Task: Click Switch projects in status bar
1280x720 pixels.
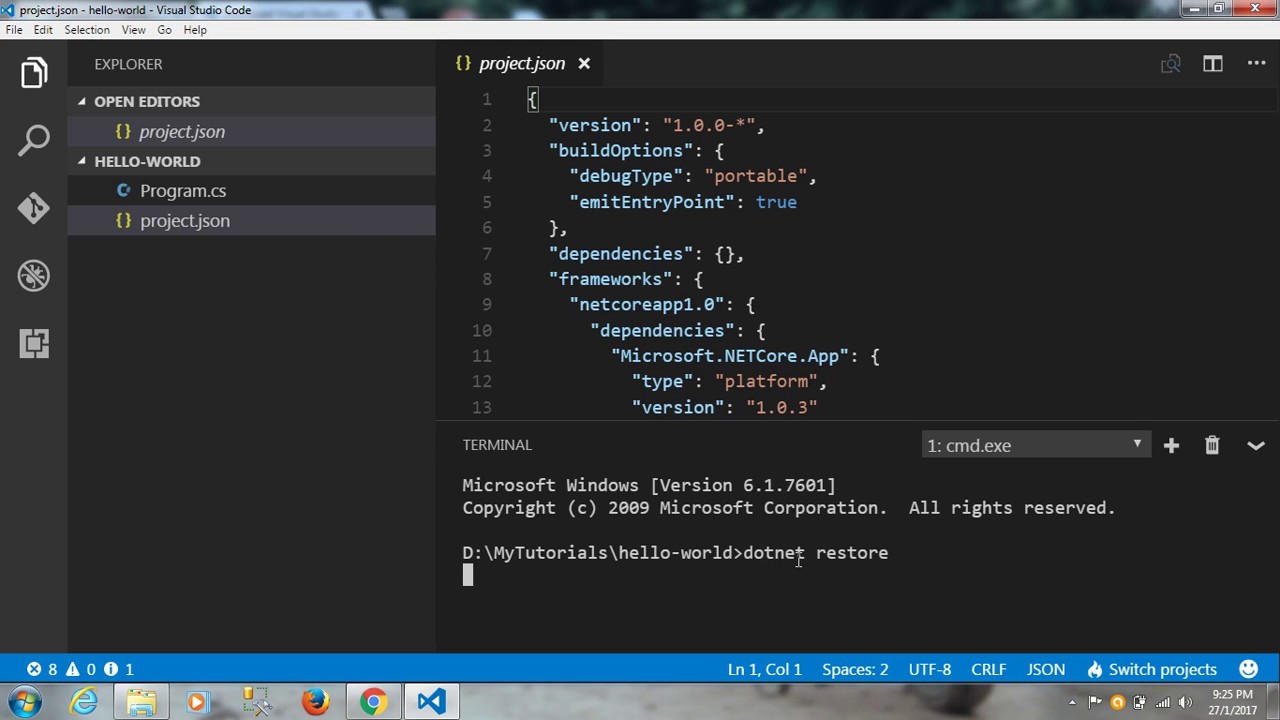Action: [x=1152, y=669]
